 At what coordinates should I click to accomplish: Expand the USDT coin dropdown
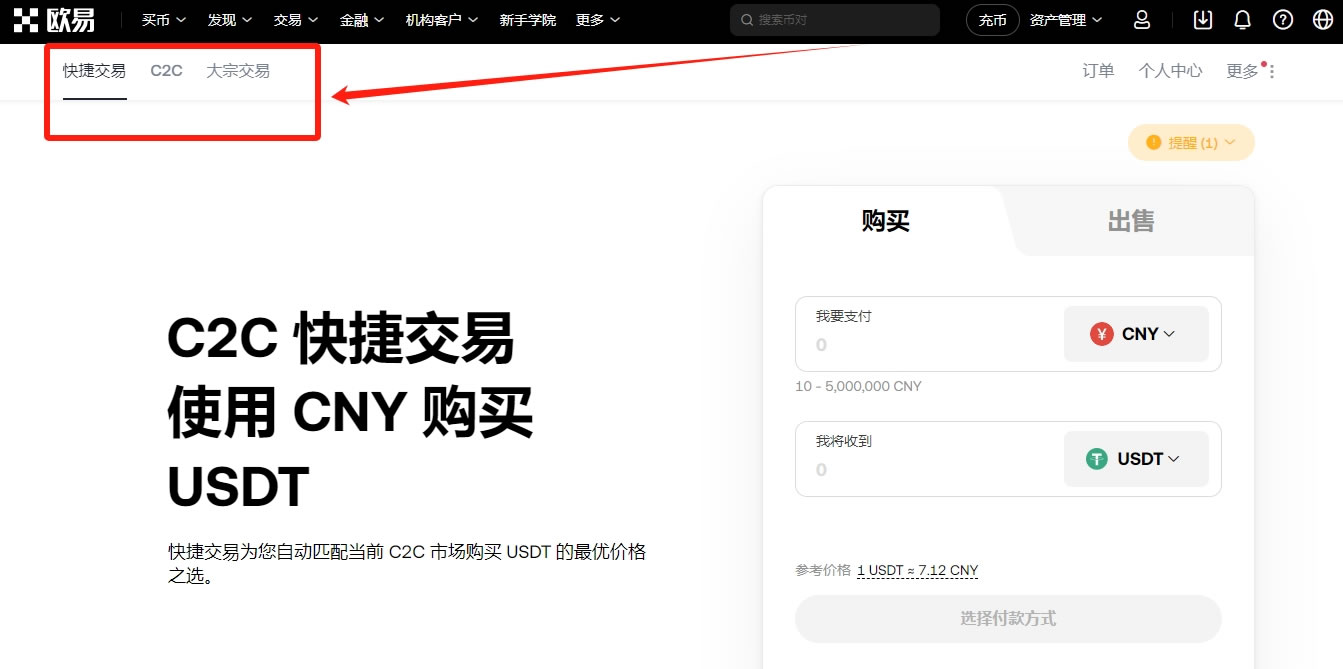coord(1136,459)
